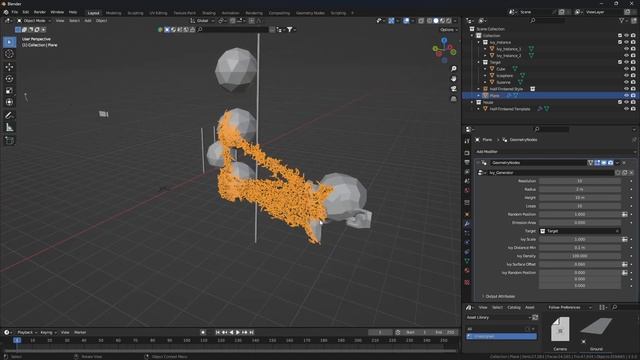The image size is (640, 360).
Task: Open the Object properties tab icon
Action: coord(467,214)
